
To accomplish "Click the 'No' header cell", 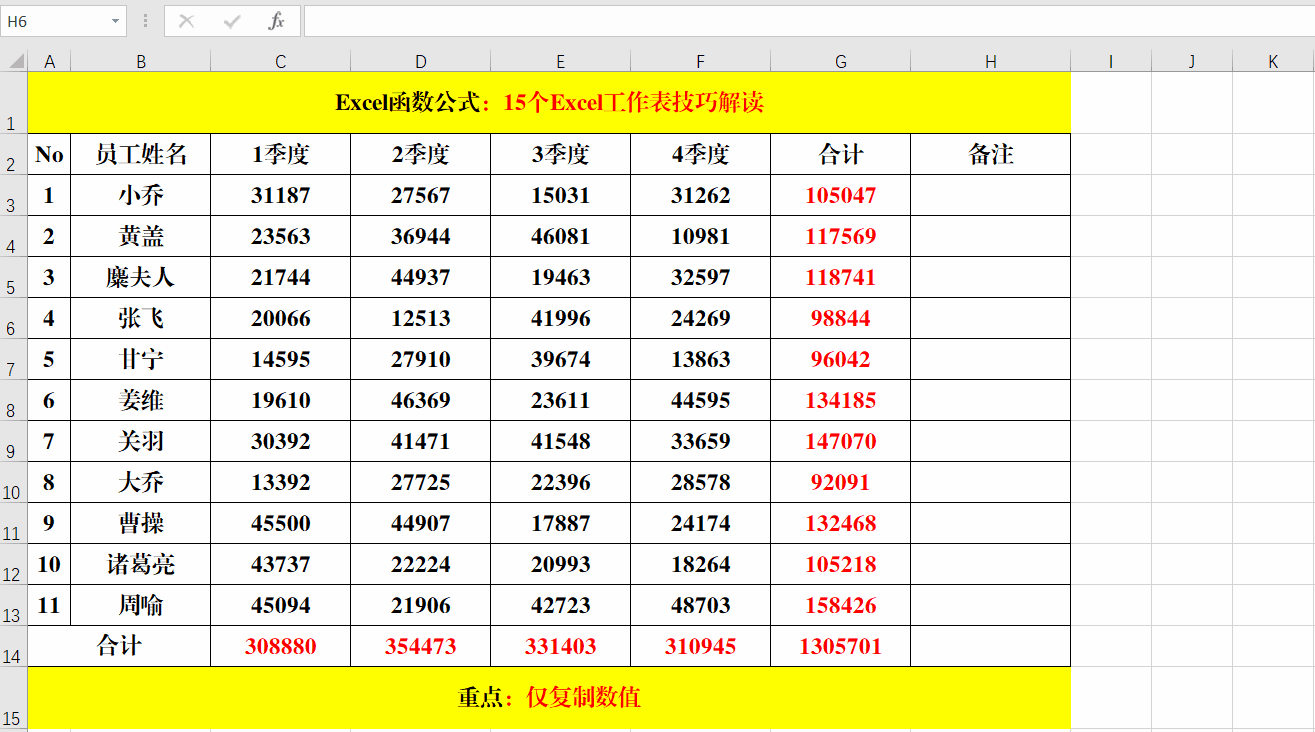I will 50,155.
